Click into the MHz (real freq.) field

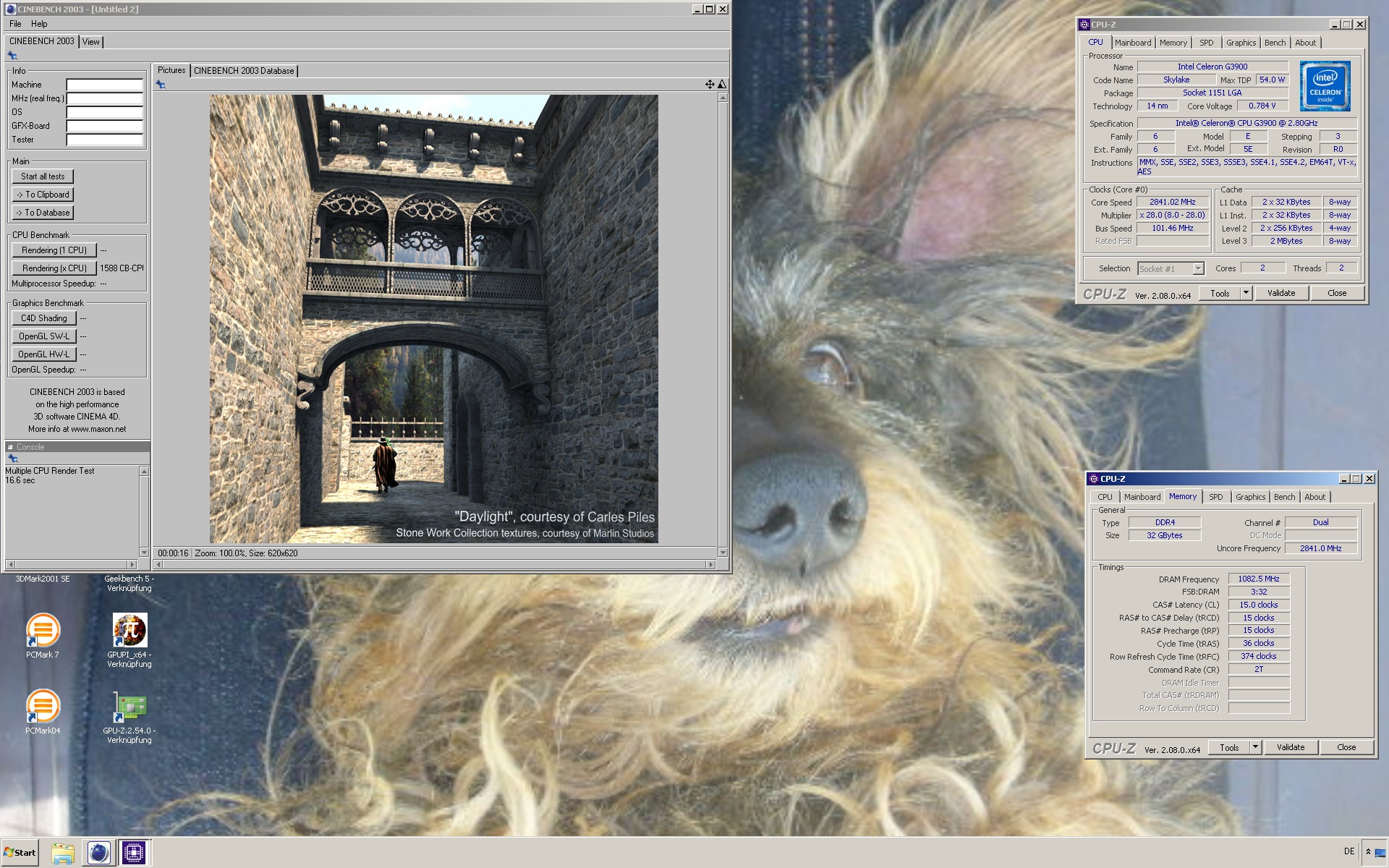(105, 98)
